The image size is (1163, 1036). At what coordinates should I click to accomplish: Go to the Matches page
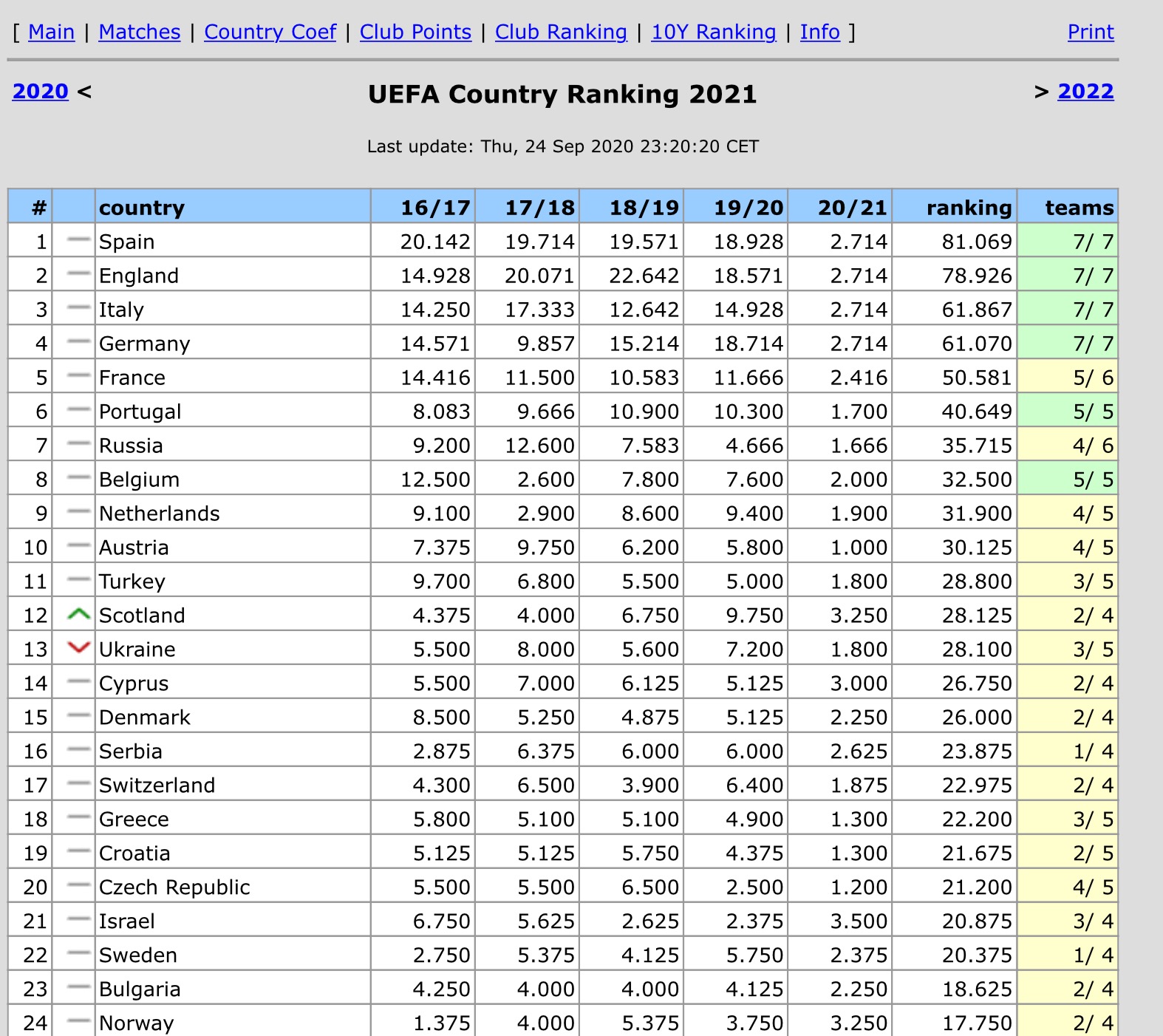tap(140, 32)
